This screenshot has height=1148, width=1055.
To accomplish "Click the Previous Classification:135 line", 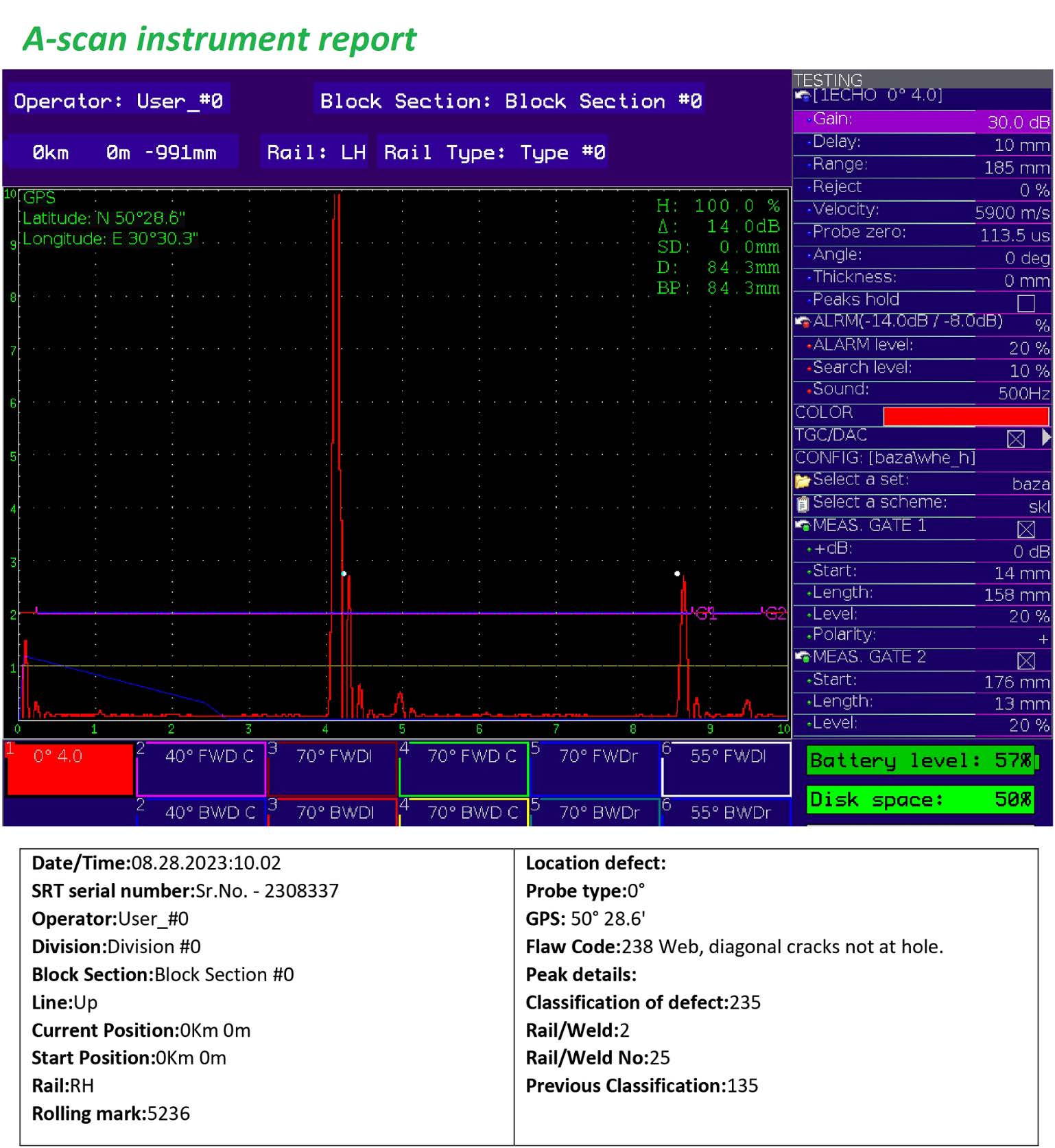I will (x=642, y=1086).
